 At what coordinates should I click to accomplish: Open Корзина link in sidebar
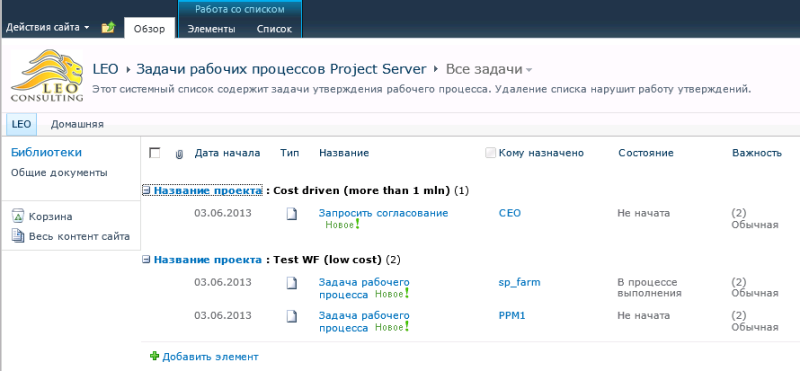coord(51,216)
